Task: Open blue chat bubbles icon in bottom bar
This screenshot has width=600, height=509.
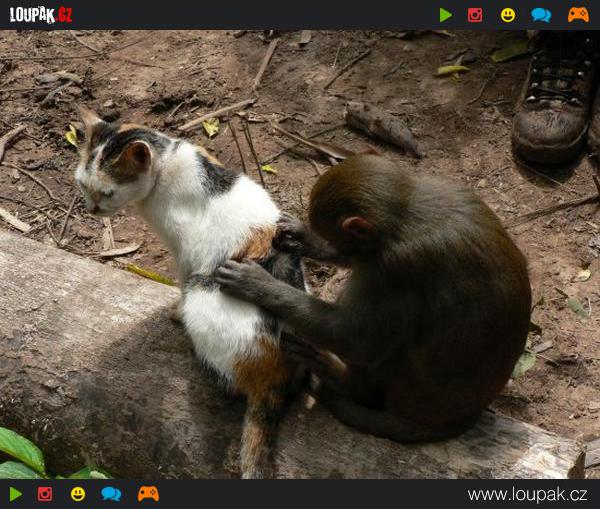Action: [x=111, y=494]
